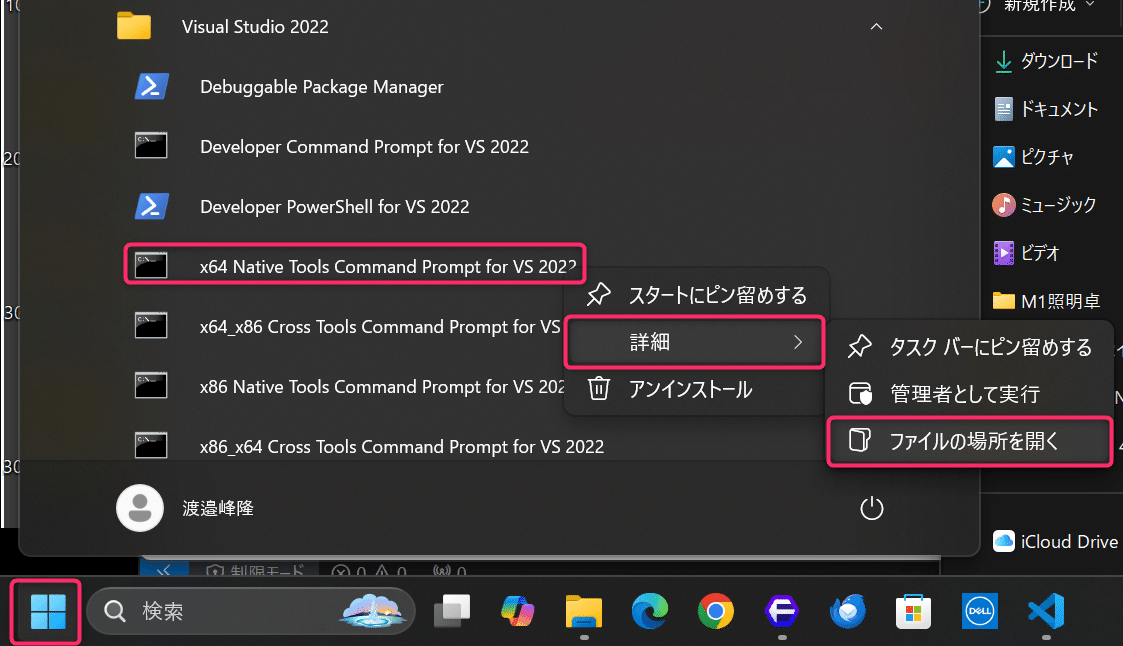Open x64 Native Tools Command Prompt label

click(x=388, y=266)
